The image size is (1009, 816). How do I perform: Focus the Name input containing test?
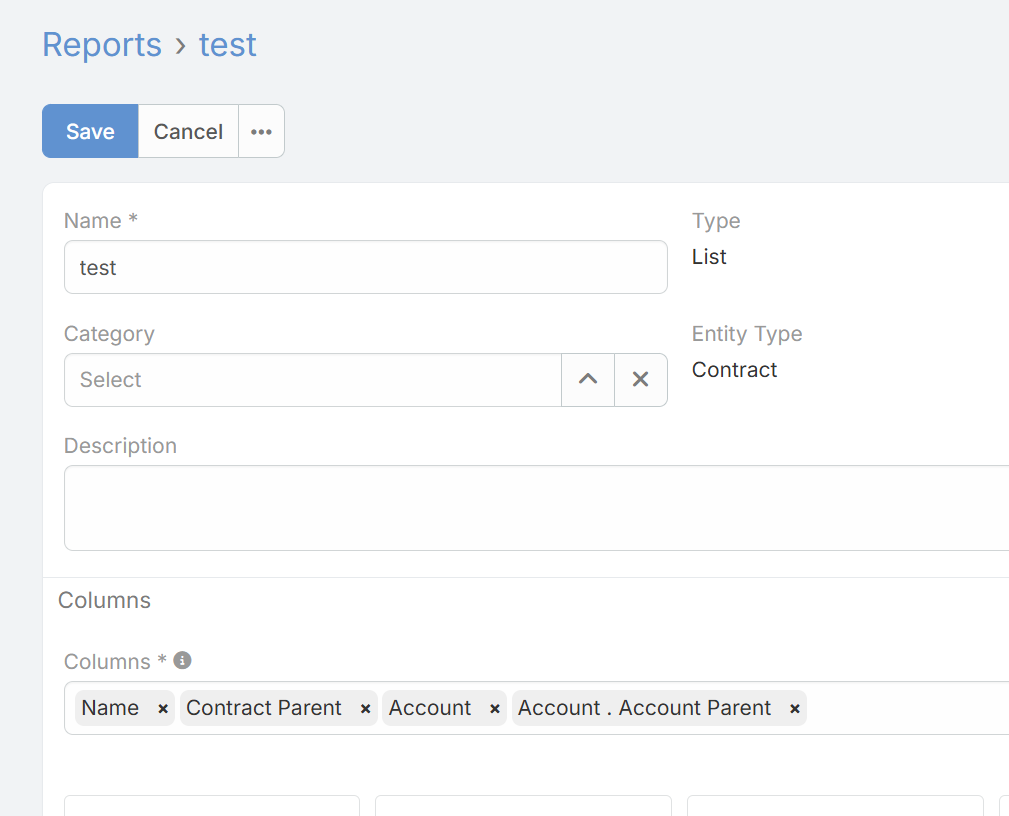click(x=365, y=267)
